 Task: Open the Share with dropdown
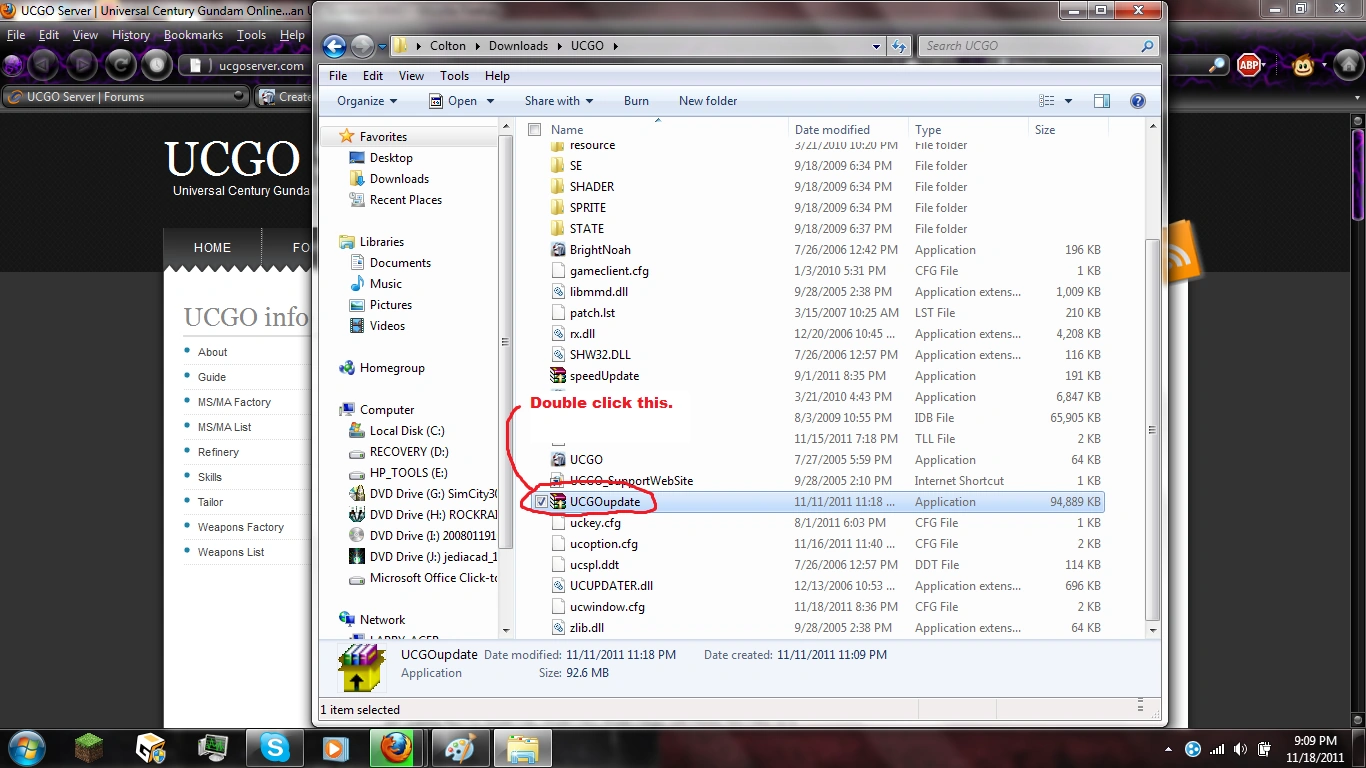click(x=559, y=101)
